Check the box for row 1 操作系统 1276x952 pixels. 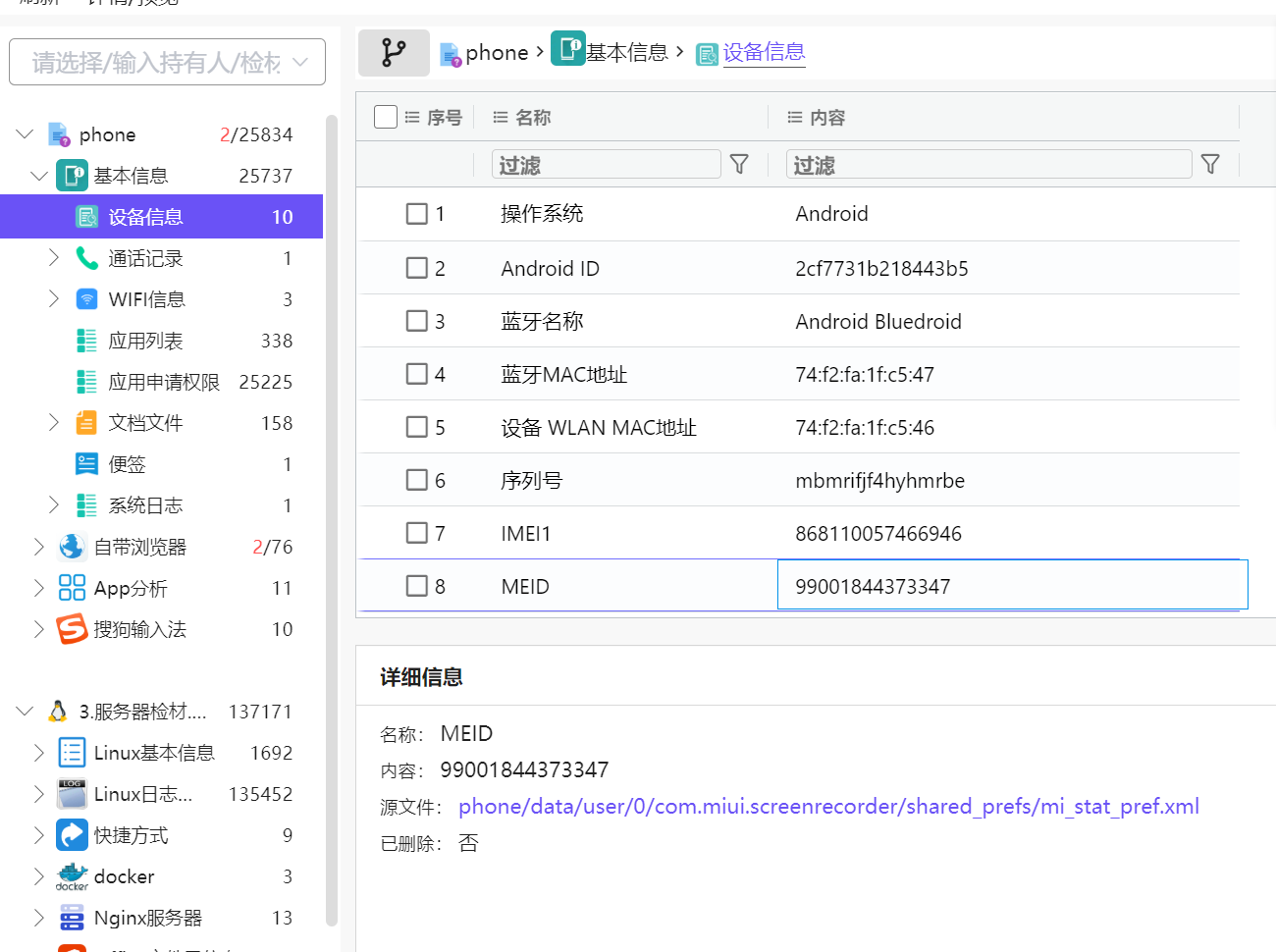coord(417,214)
